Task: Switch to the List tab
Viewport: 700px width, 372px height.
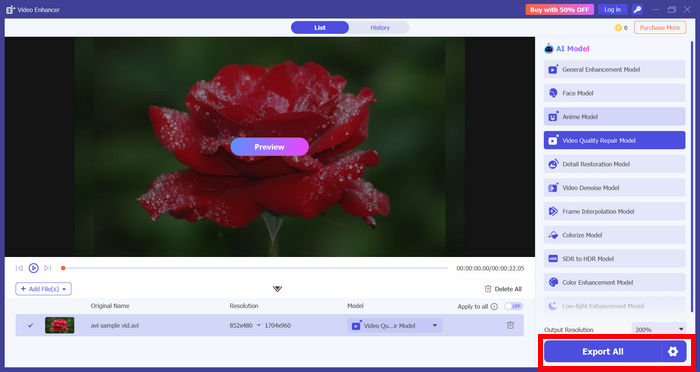Action: click(x=320, y=28)
